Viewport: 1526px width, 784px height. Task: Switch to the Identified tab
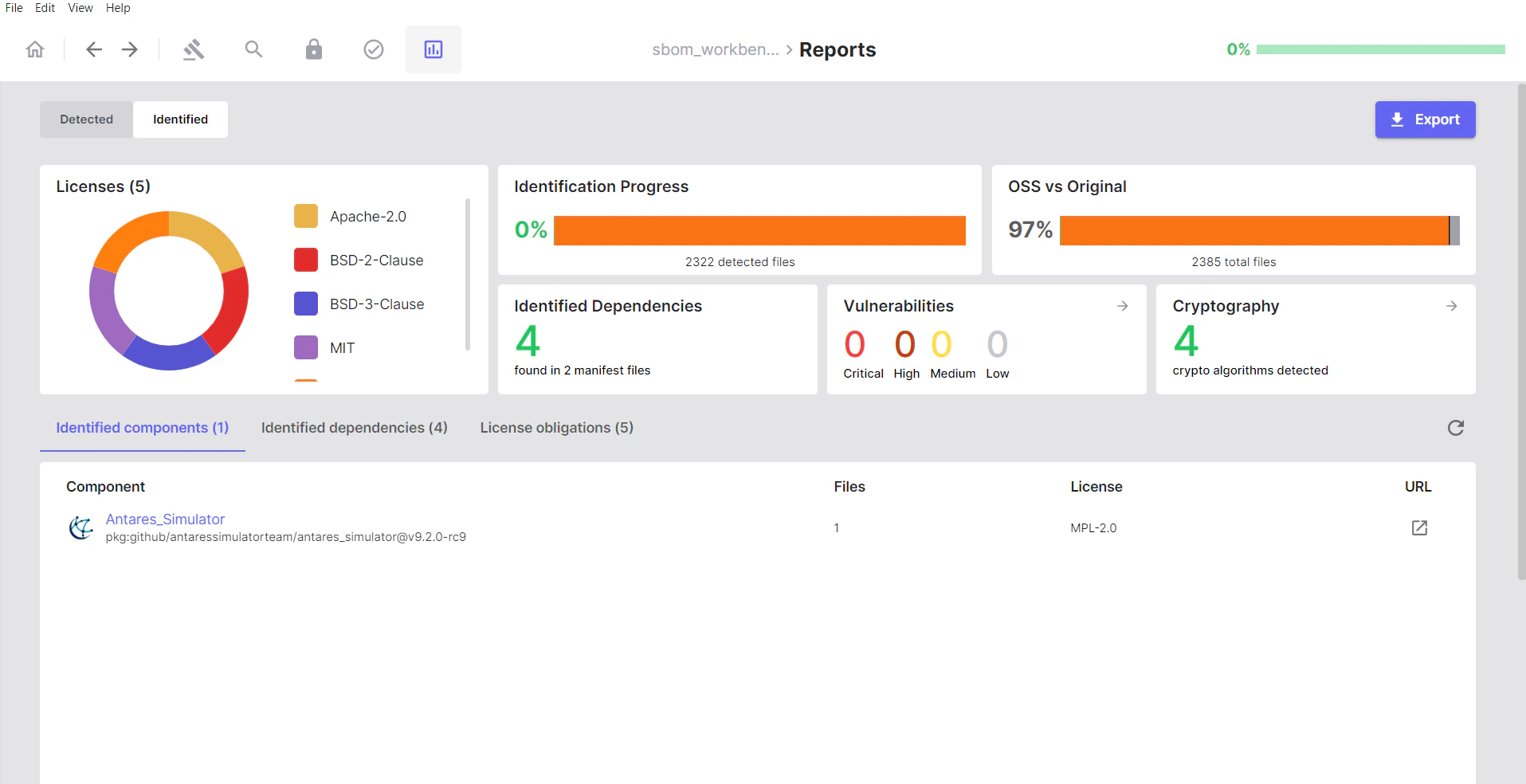click(x=181, y=120)
